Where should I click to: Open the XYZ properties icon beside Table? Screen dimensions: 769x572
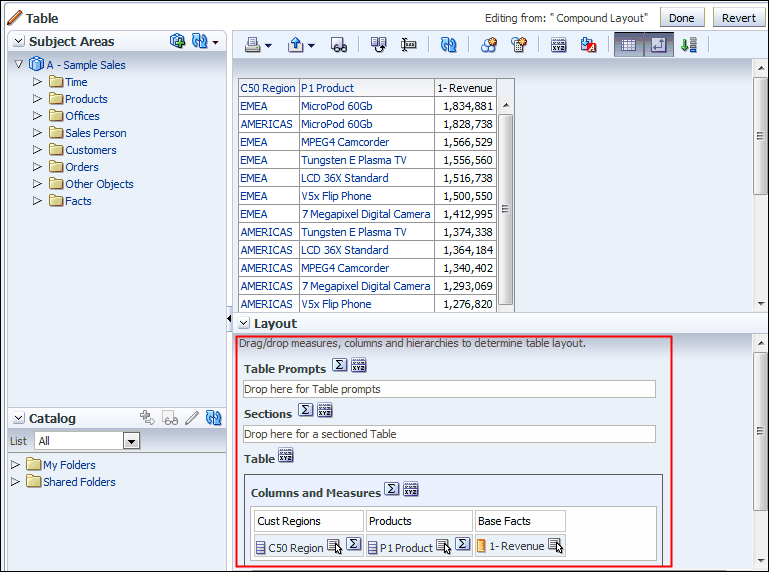tap(285, 455)
